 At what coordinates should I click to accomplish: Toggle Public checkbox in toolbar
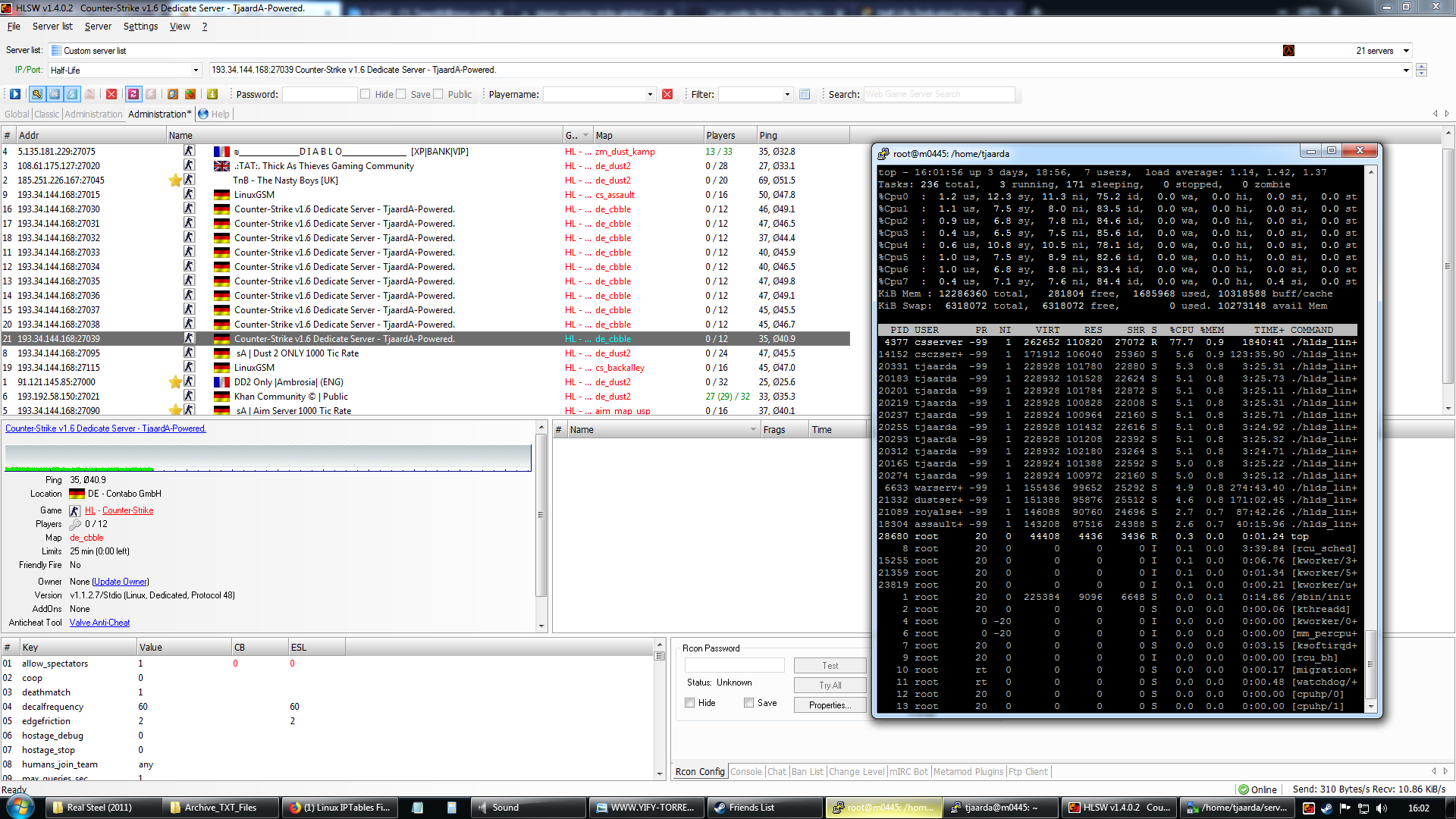point(438,94)
